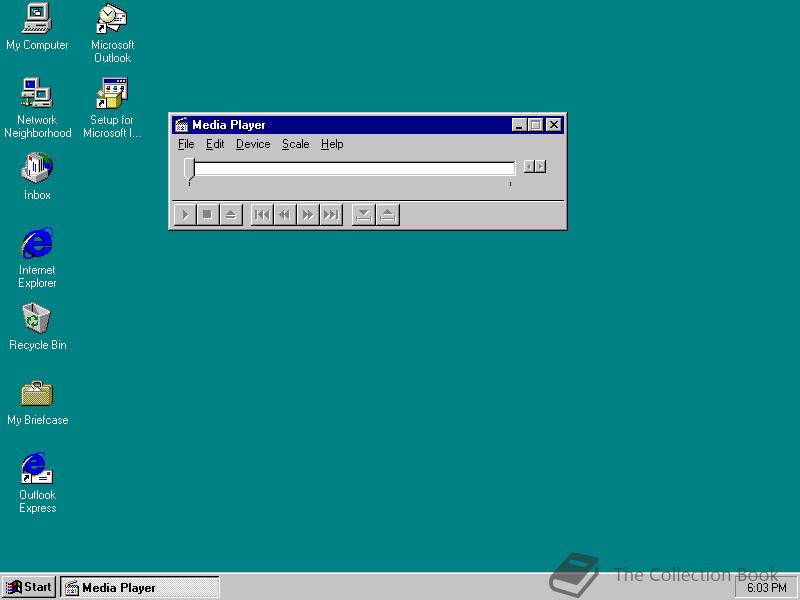Maximize the Media Player window
This screenshot has width=800, height=600.
pos(536,125)
